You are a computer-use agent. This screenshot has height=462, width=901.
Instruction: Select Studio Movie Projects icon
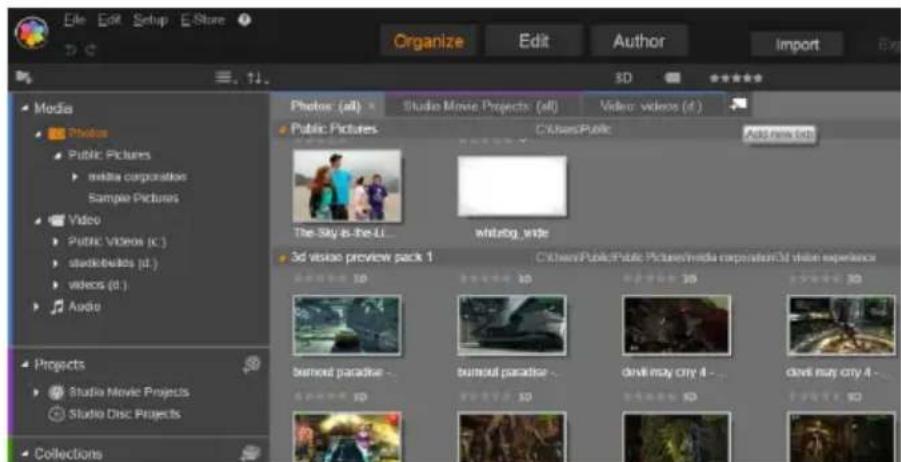(56, 393)
